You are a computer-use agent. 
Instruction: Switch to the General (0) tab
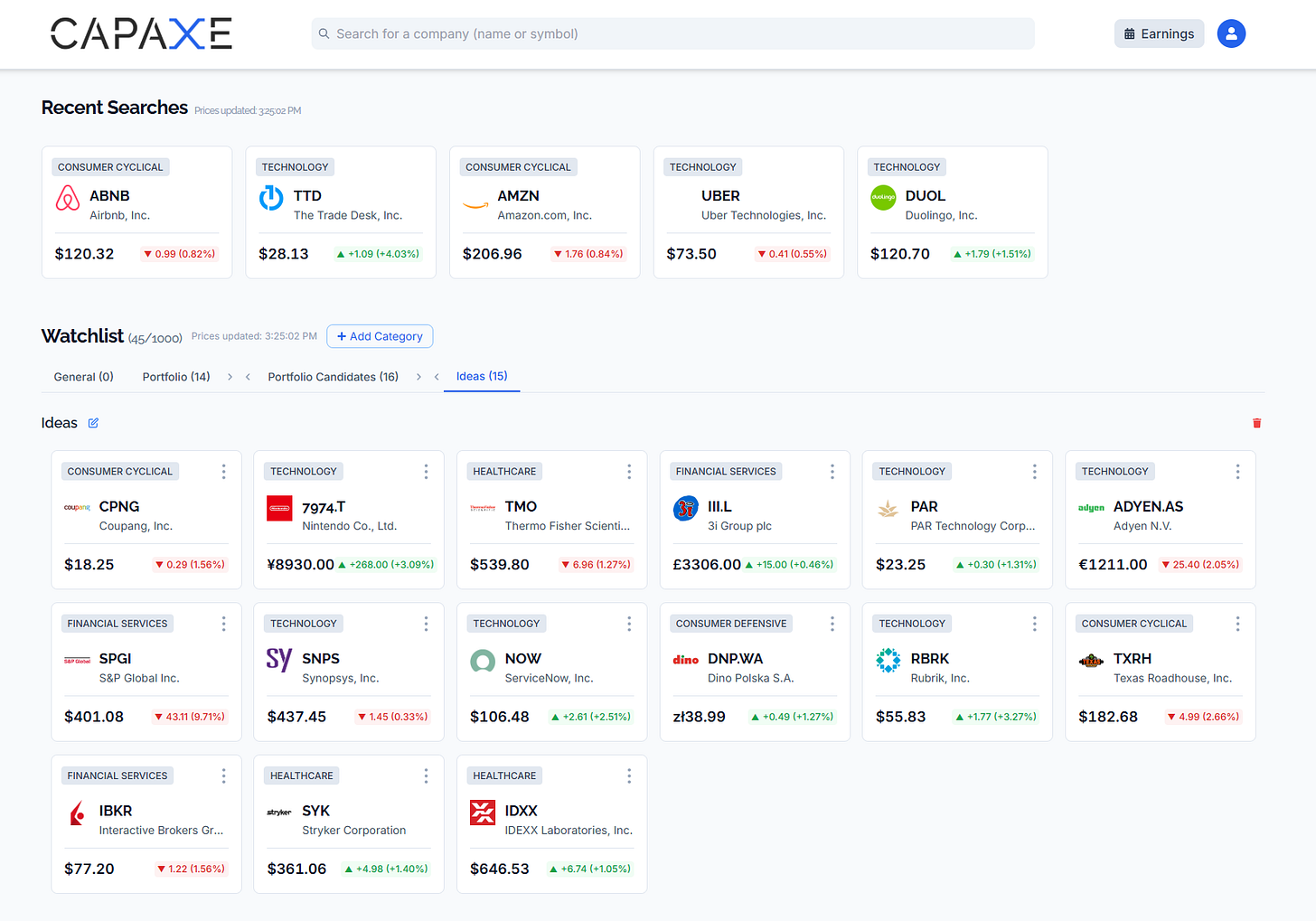[83, 377]
